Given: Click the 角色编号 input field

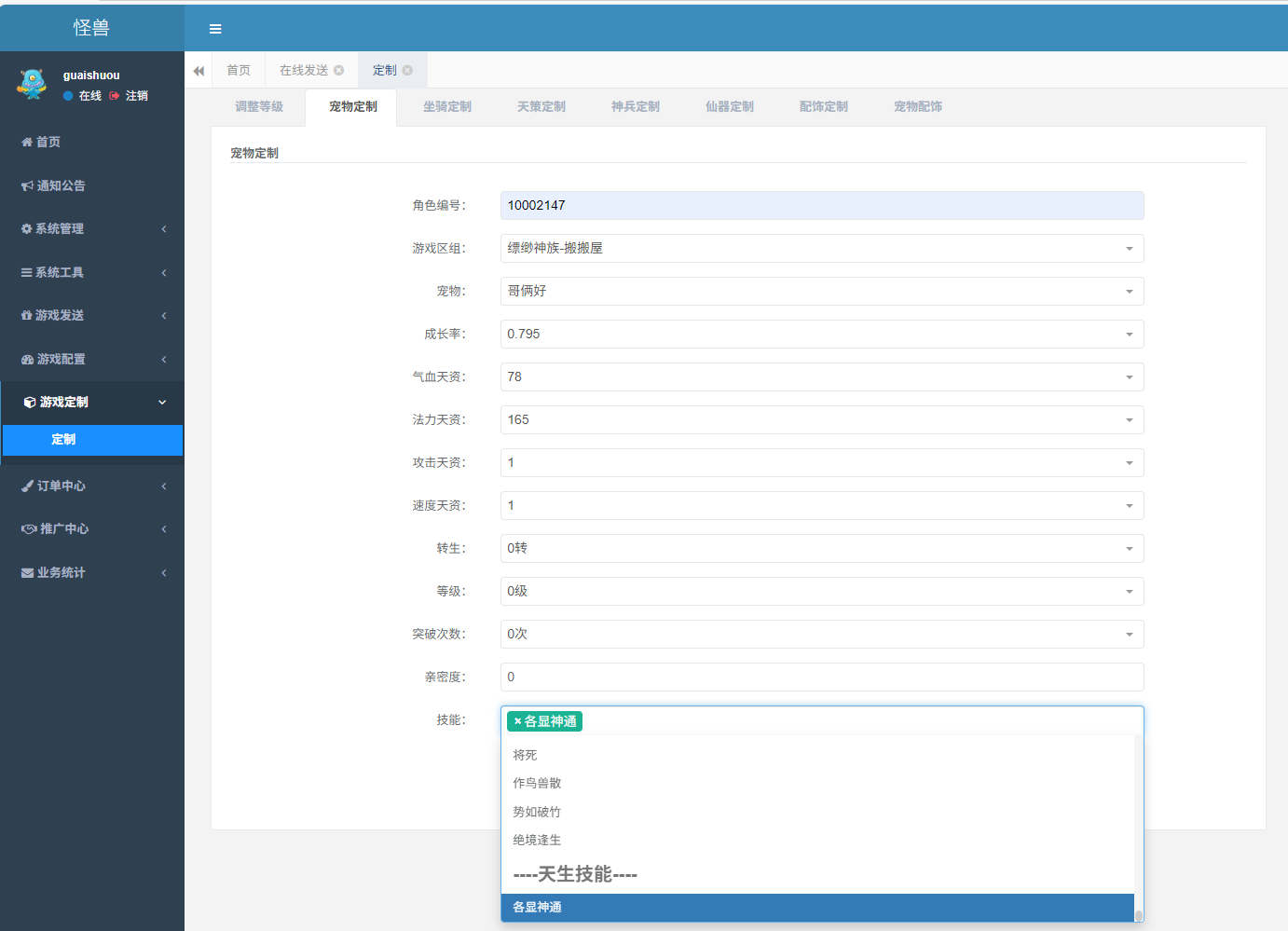Looking at the screenshot, I should [821, 205].
